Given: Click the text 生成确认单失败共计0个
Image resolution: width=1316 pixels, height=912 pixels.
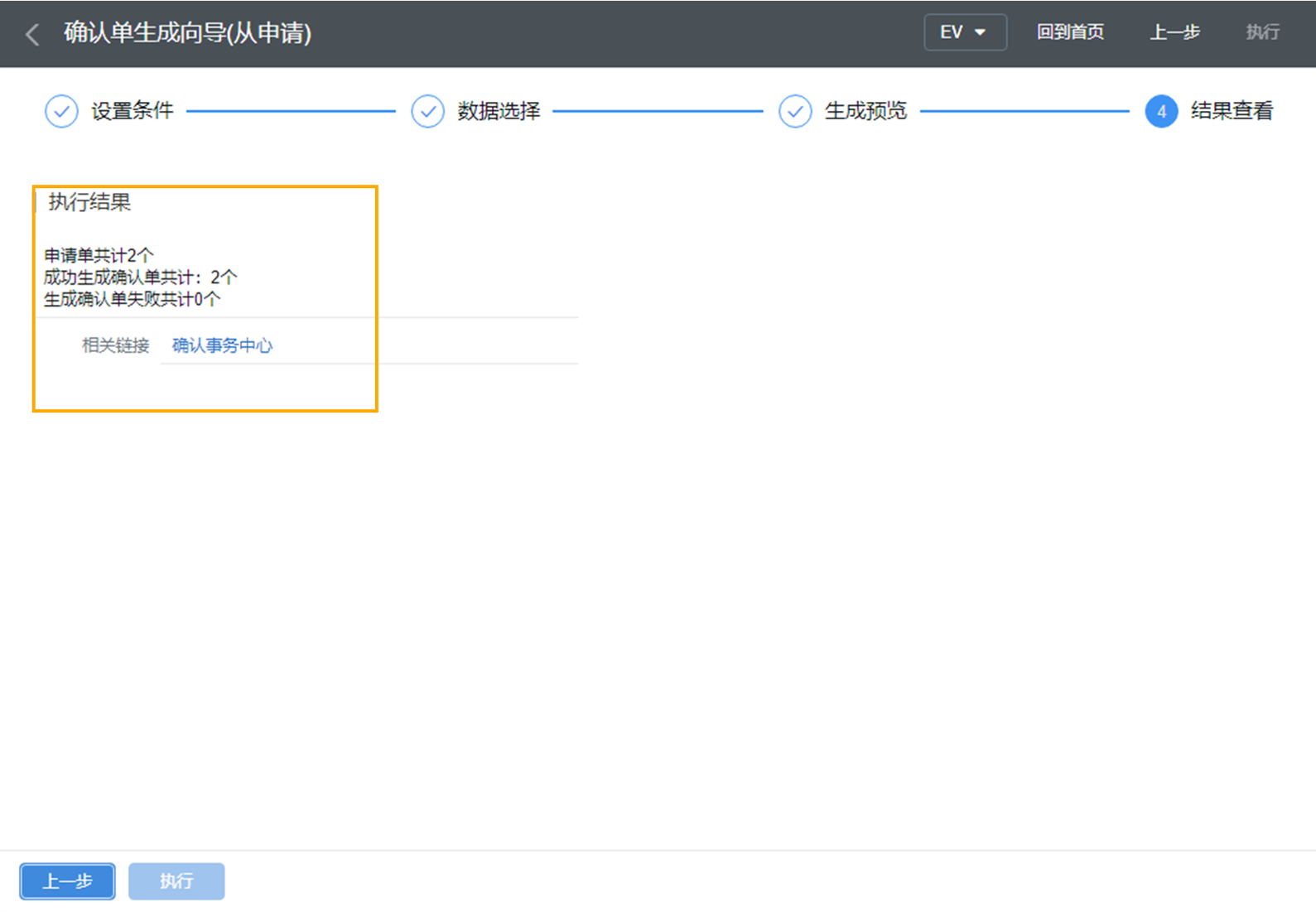Looking at the screenshot, I should pyautogui.click(x=132, y=299).
